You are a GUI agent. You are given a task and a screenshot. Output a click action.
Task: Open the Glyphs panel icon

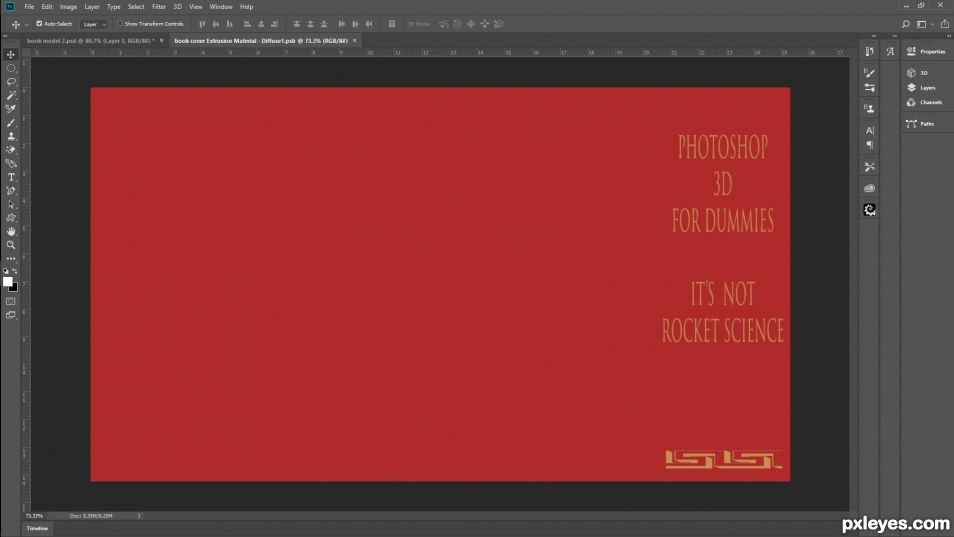890,52
